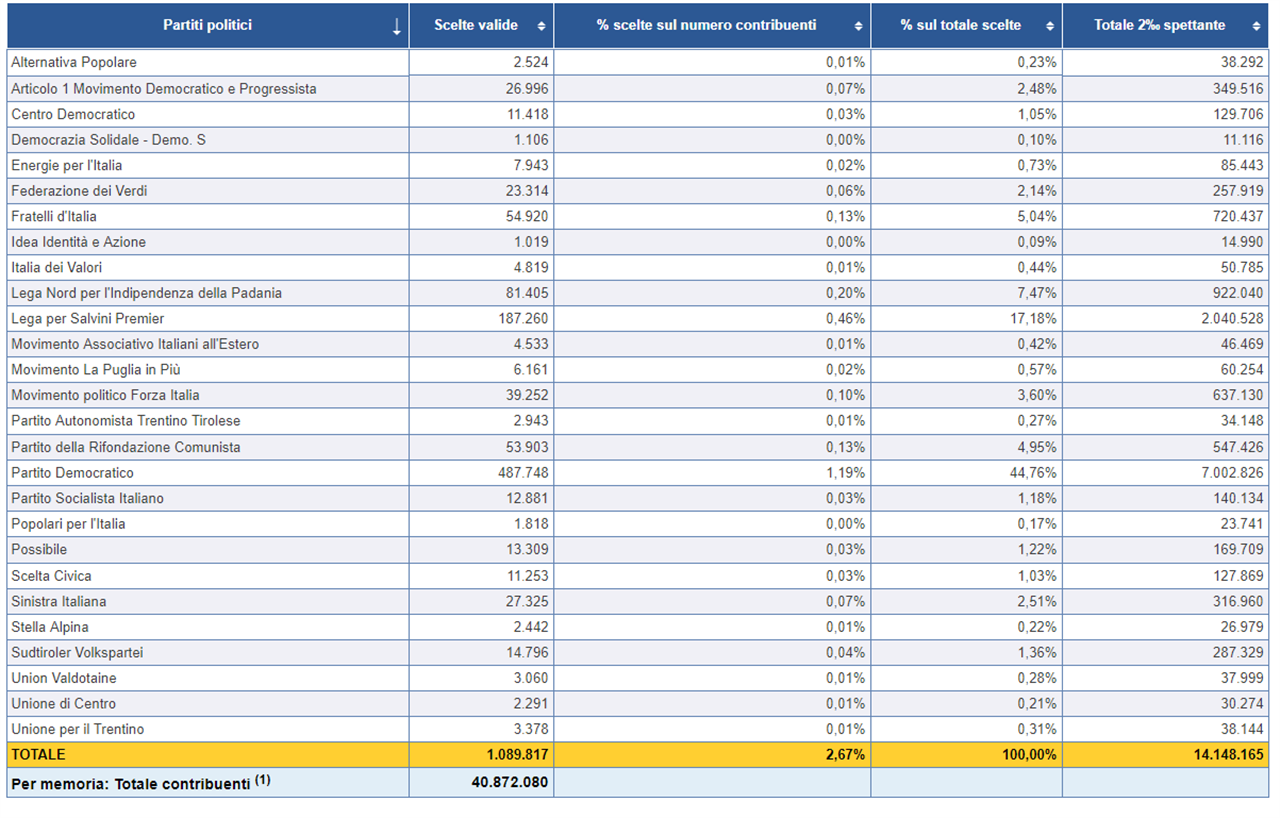Click Sudtiroler Volkspartei amount 287.329

(x=1238, y=653)
